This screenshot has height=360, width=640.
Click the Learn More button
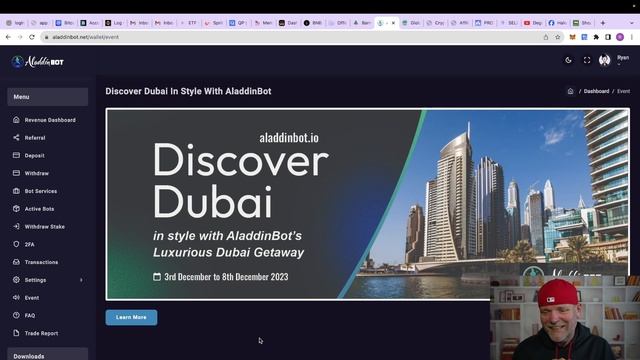(x=131, y=317)
